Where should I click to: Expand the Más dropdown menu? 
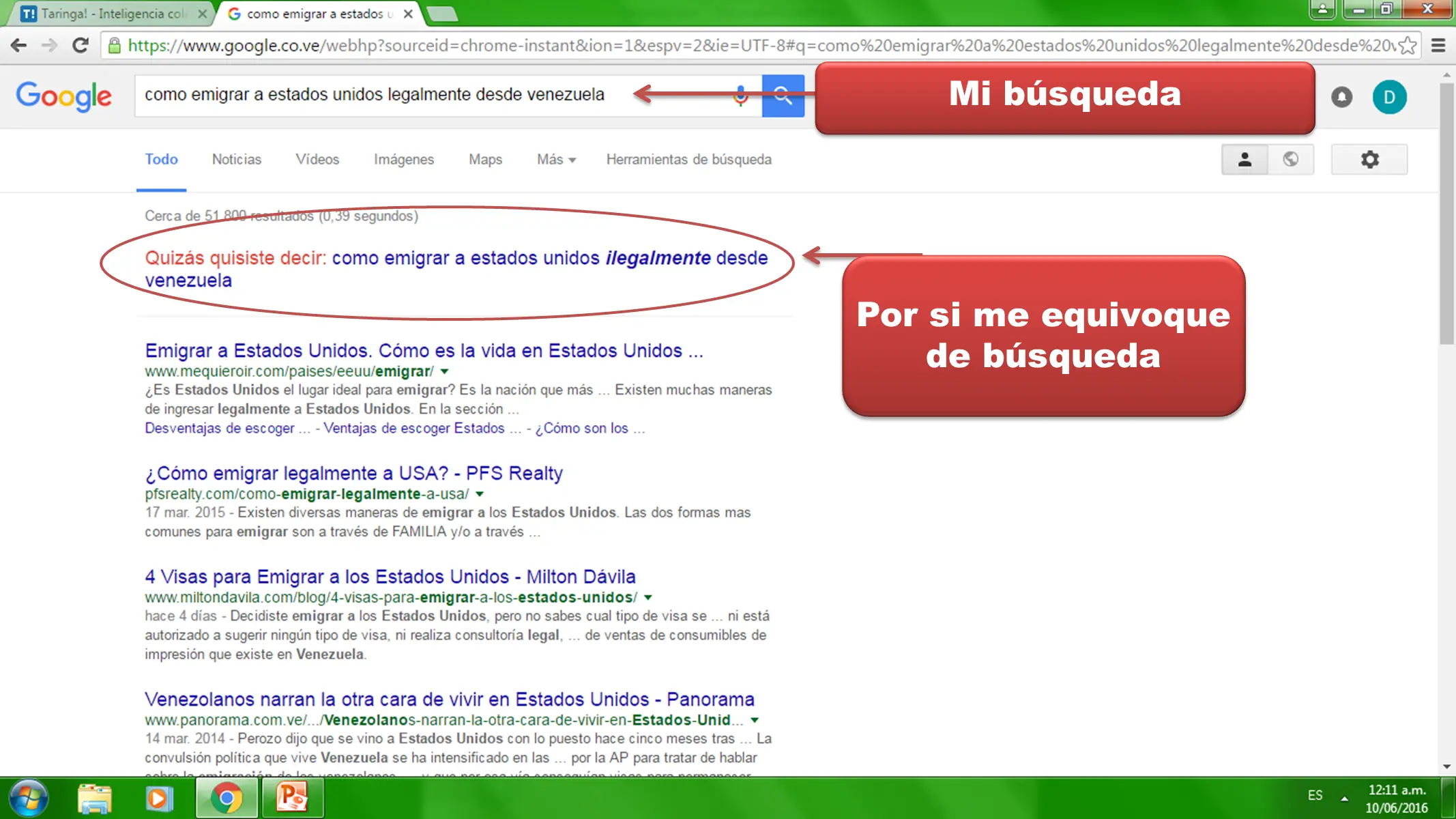click(556, 159)
